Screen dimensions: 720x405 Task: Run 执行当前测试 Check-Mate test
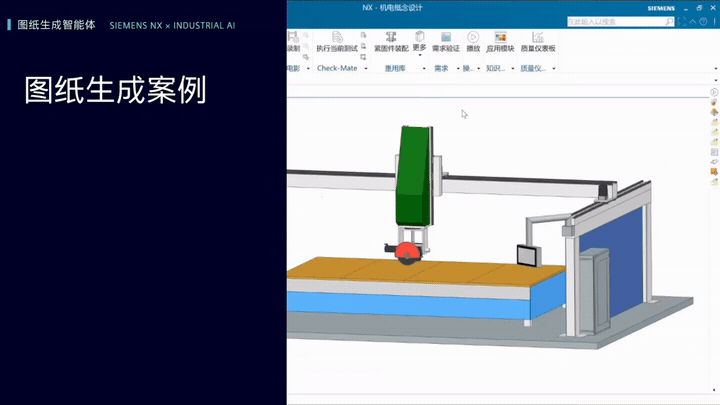[337, 41]
